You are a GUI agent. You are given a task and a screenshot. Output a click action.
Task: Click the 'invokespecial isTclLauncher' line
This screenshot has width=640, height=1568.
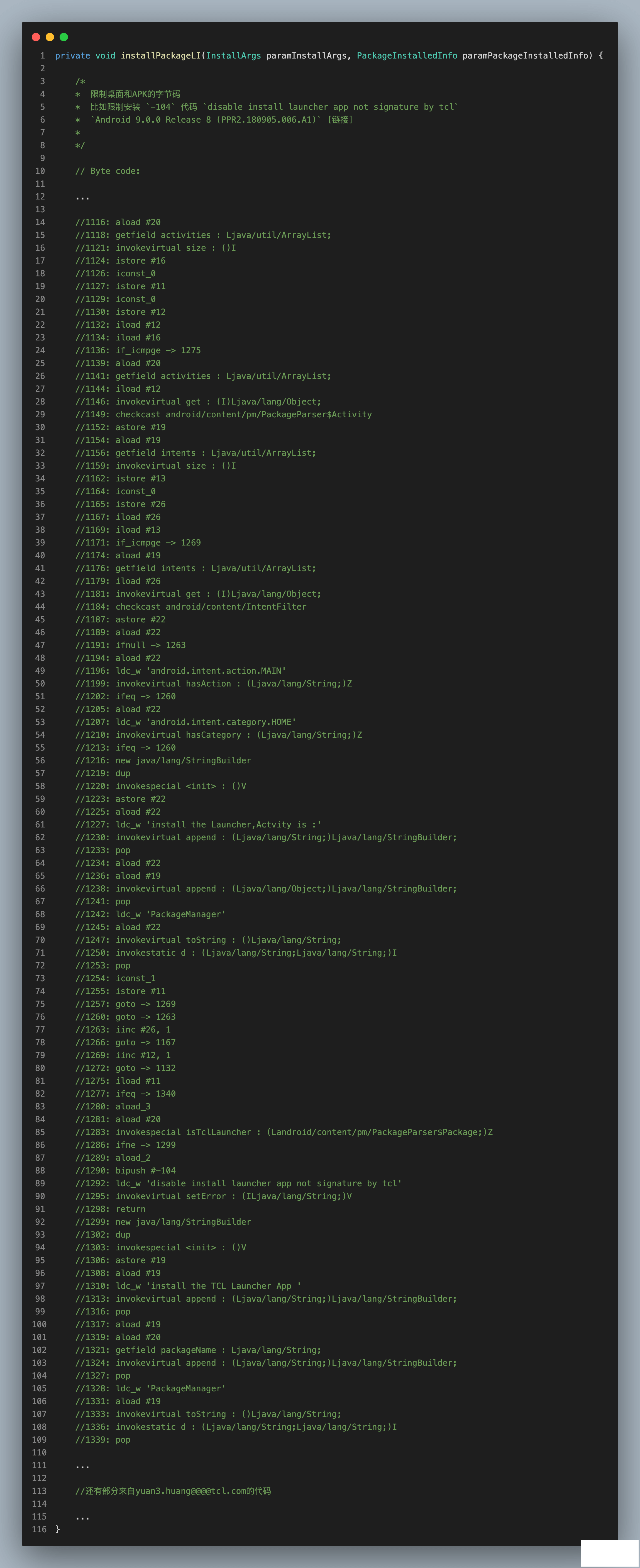tap(284, 1132)
